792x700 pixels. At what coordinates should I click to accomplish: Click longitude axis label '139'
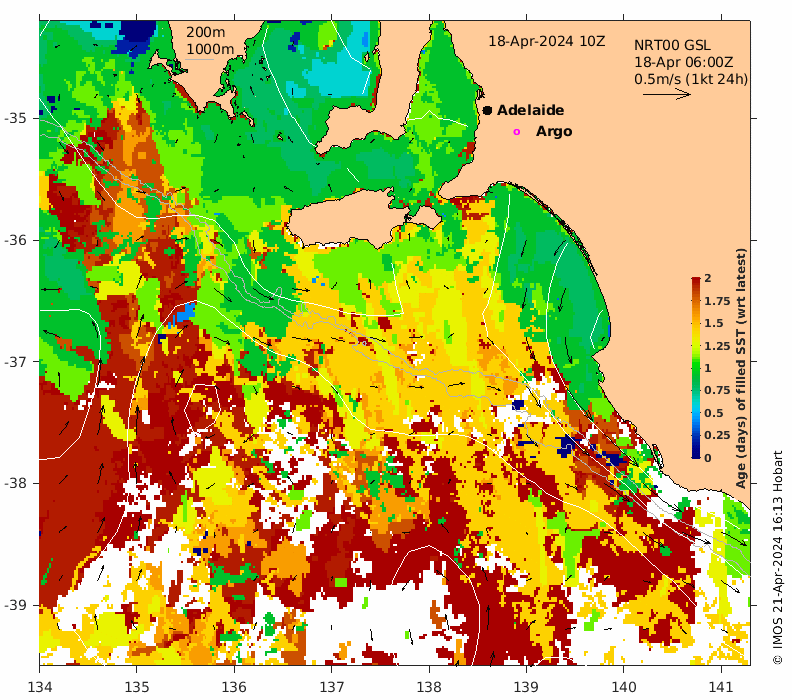point(526,687)
